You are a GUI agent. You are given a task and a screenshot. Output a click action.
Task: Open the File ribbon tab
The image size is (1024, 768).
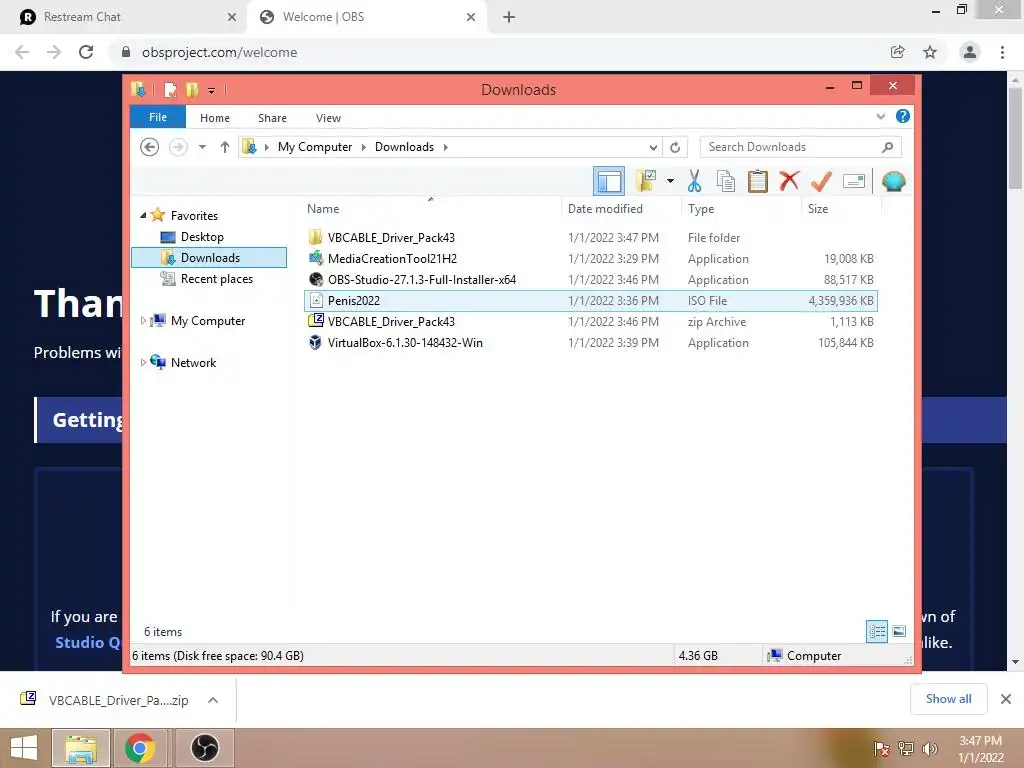[158, 117]
